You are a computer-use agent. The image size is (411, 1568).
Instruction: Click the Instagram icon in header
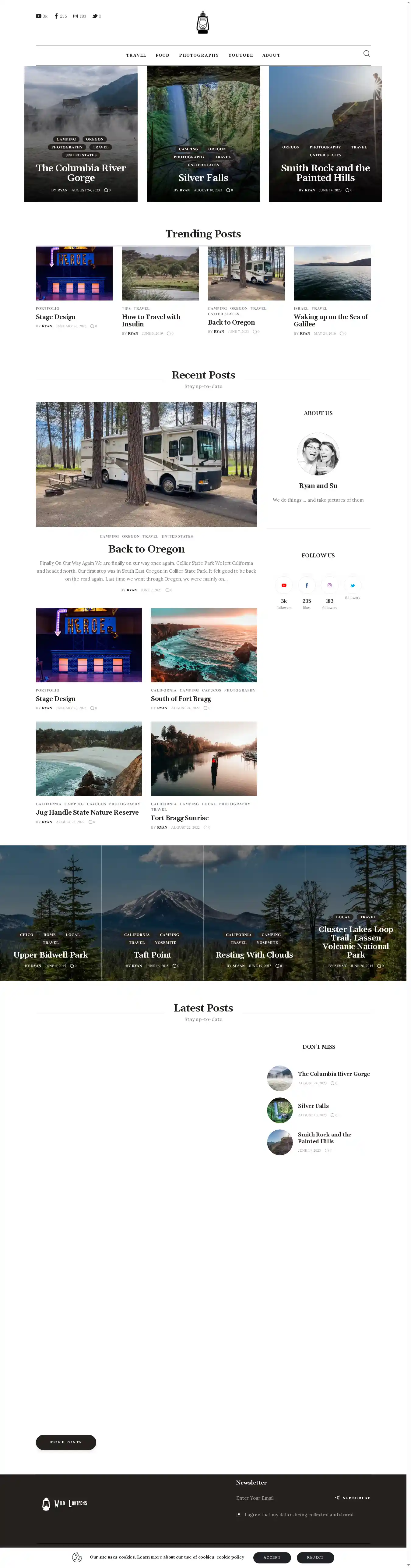tap(76, 16)
